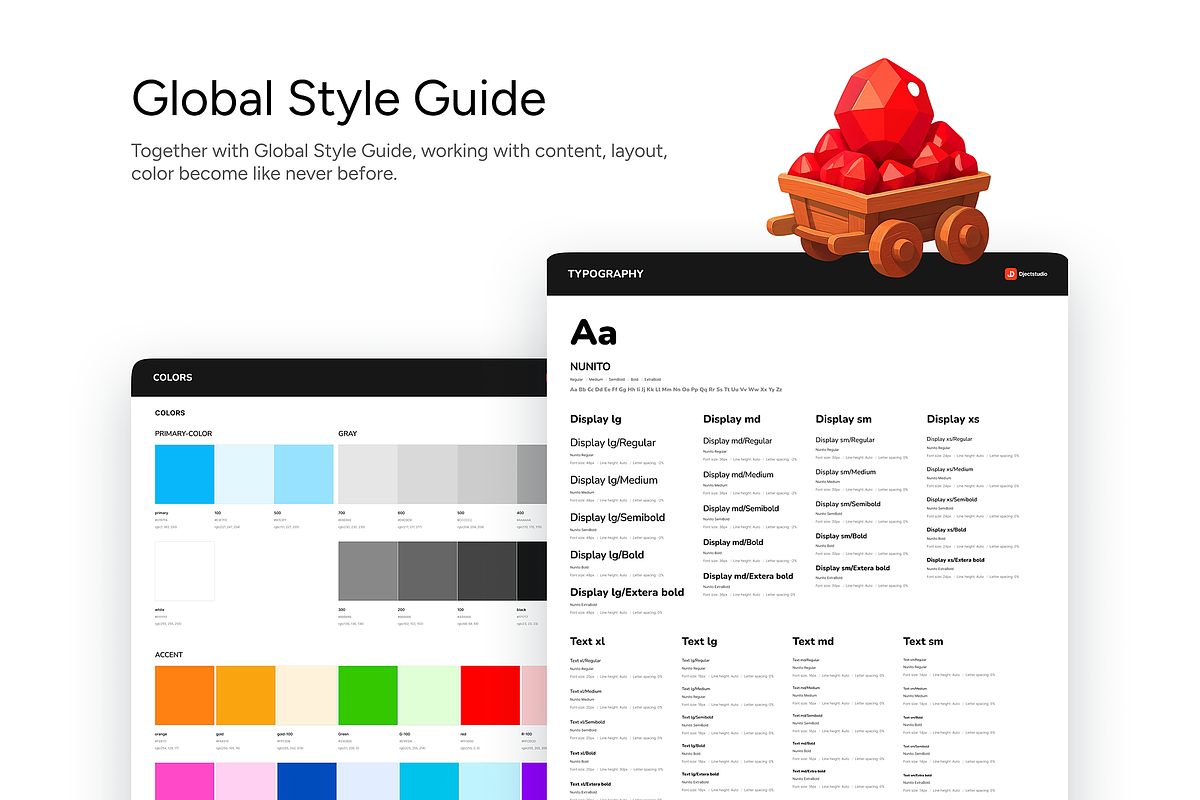The image size is (1200, 800).
Task: Pick the gray 100 dark swatch
Action: coord(487,571)
